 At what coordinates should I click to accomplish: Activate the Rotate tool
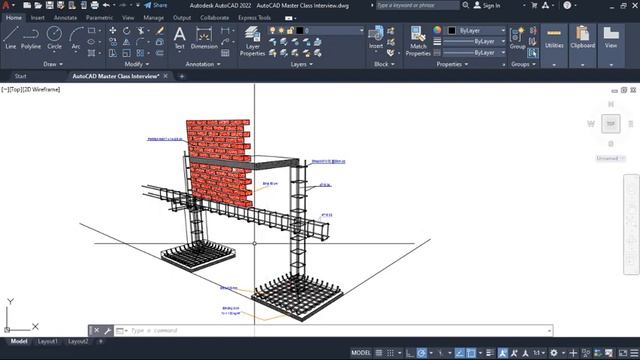click(x=127, y=31)
